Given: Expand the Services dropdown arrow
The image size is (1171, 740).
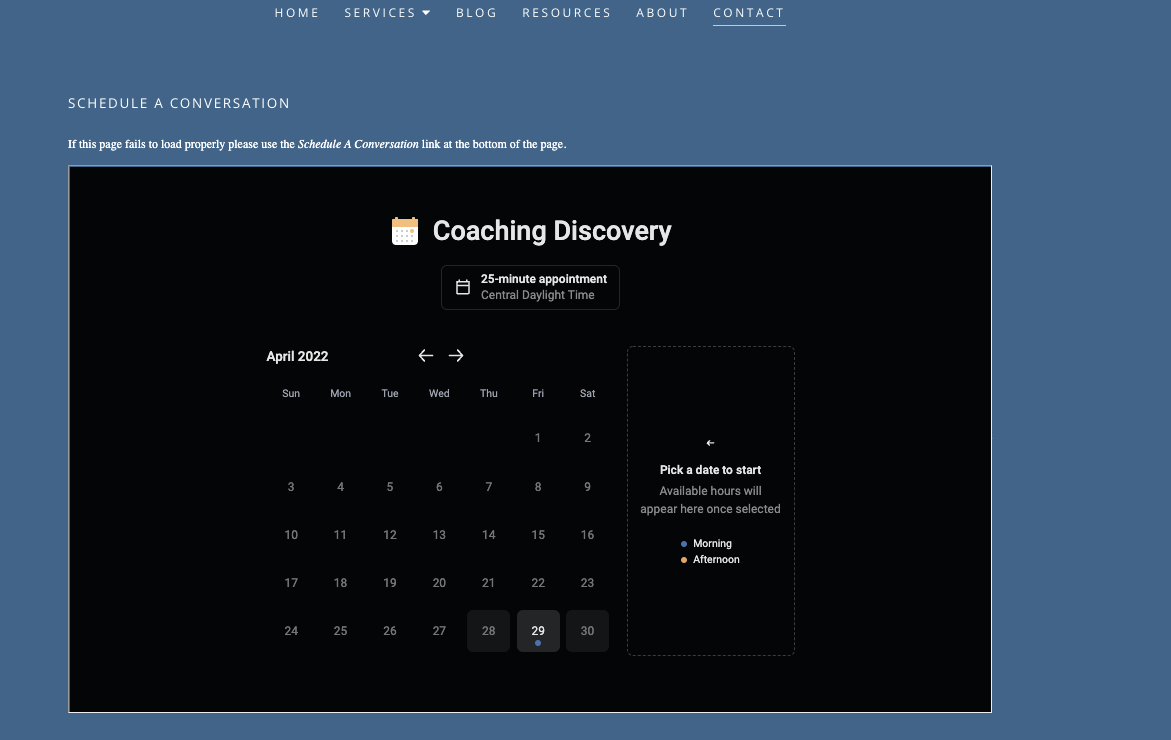Looking at the screenshot, I should [426, 13].
